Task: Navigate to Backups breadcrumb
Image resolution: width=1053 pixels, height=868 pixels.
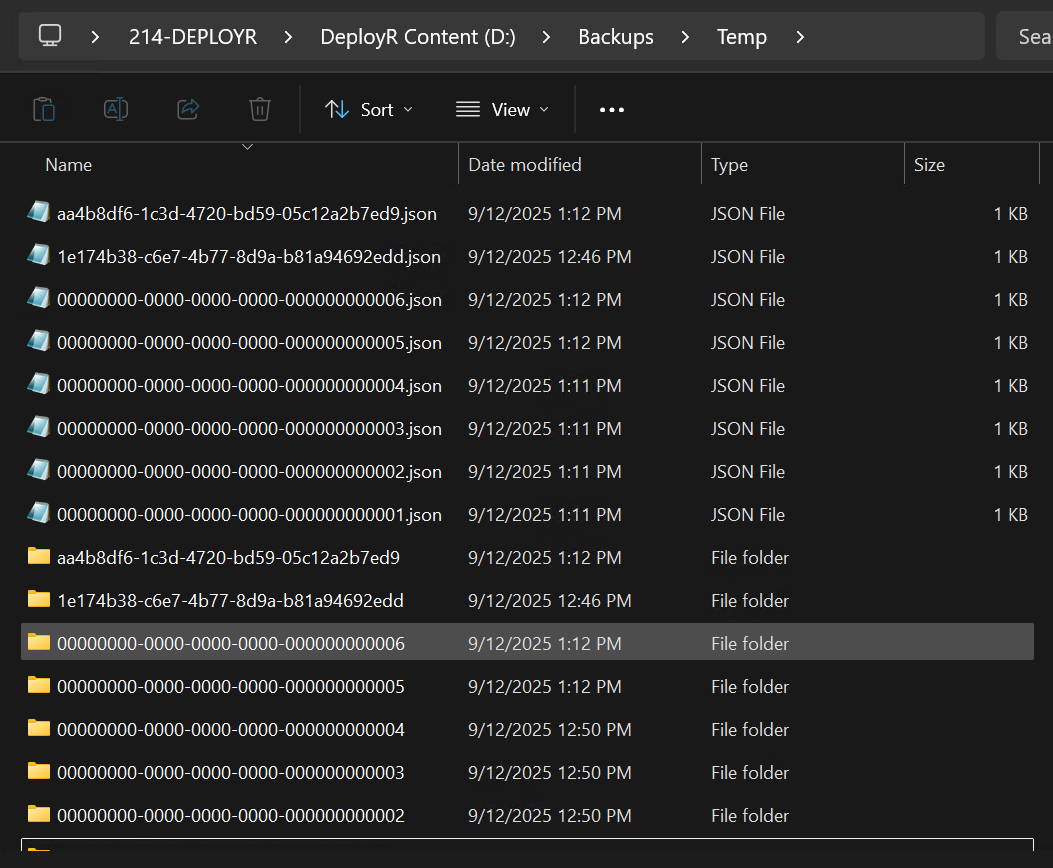Action: [x=616, y=36]
